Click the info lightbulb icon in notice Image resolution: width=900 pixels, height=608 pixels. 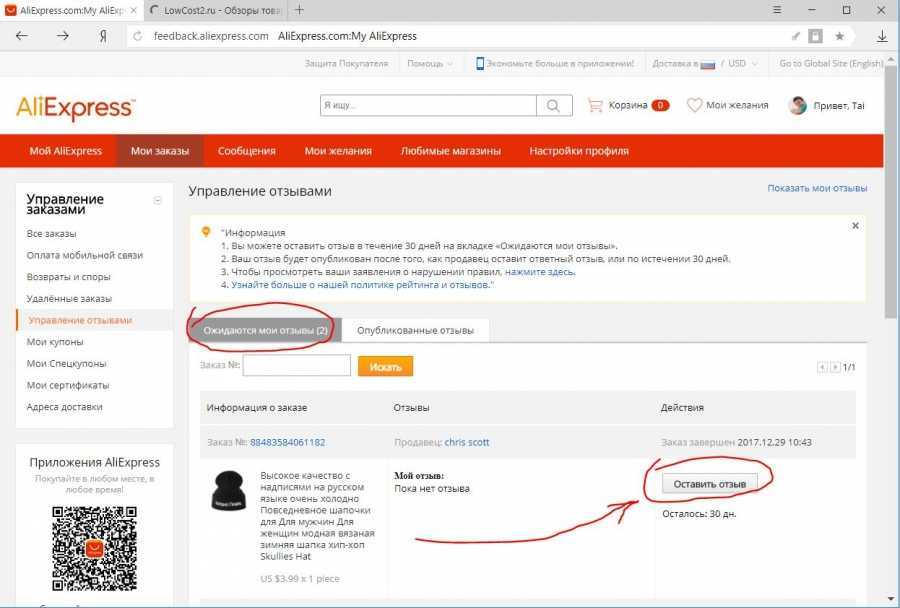[x=206, y=232]
